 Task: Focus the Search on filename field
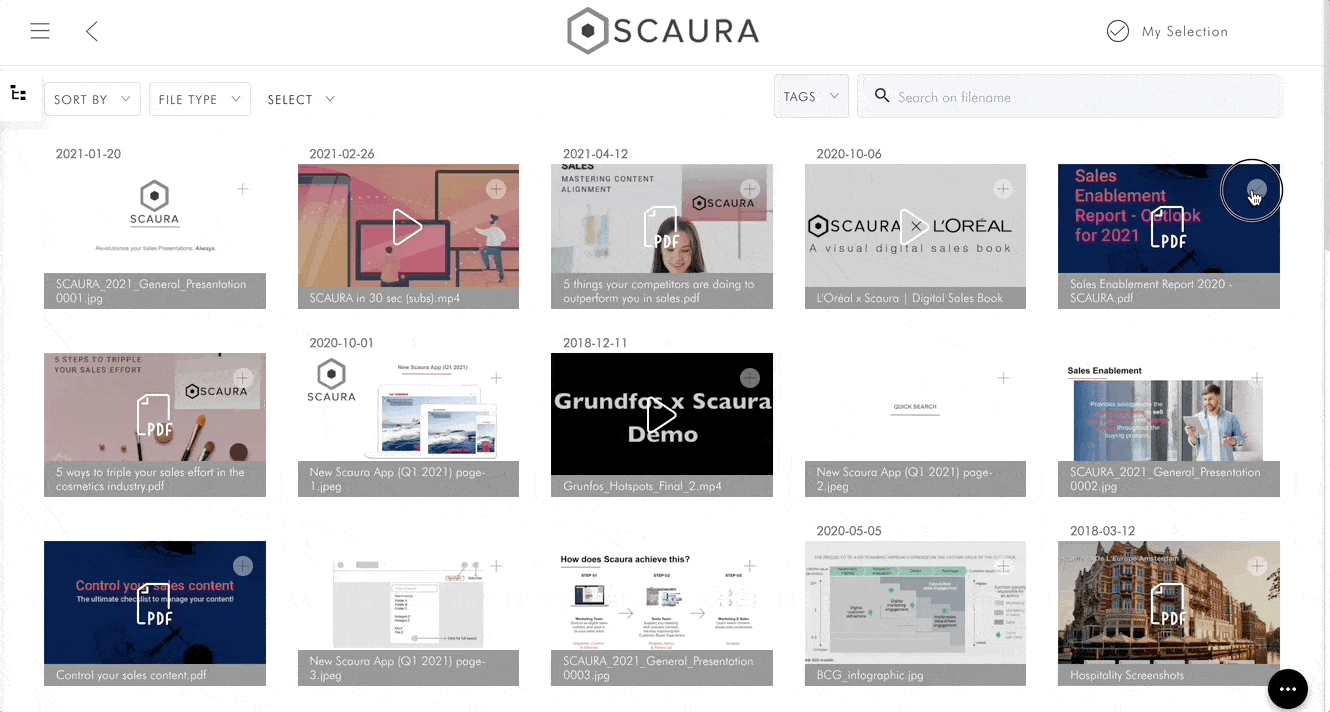pos(1070,96)
